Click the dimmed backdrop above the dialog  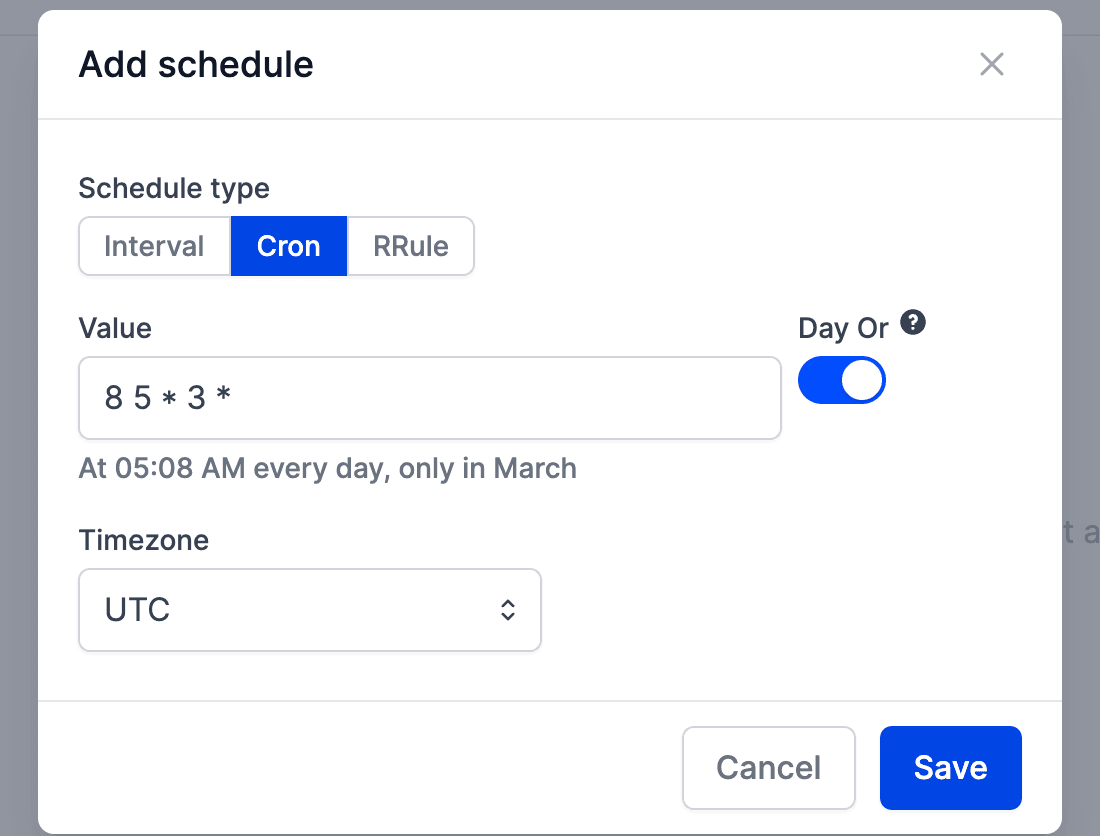(550, 5)
